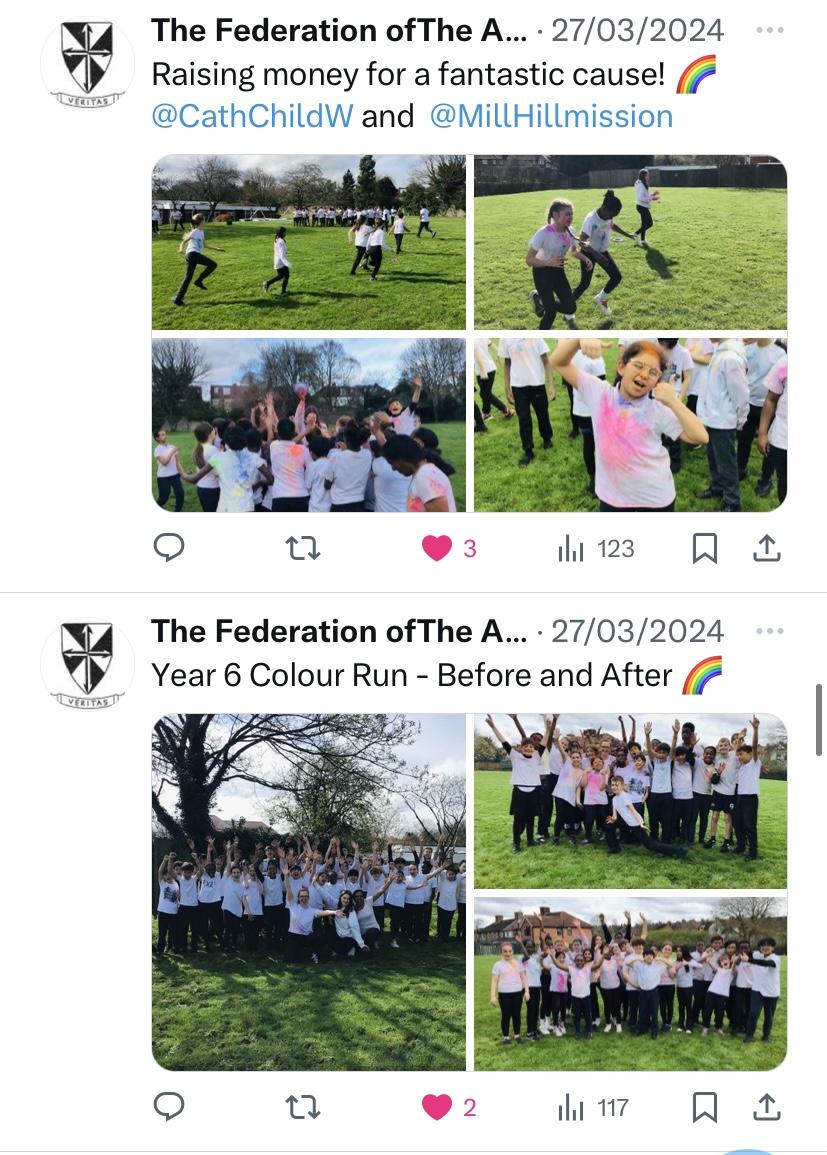
Task: Click the page scrollbar handle on the right
Action: [819, 720]
